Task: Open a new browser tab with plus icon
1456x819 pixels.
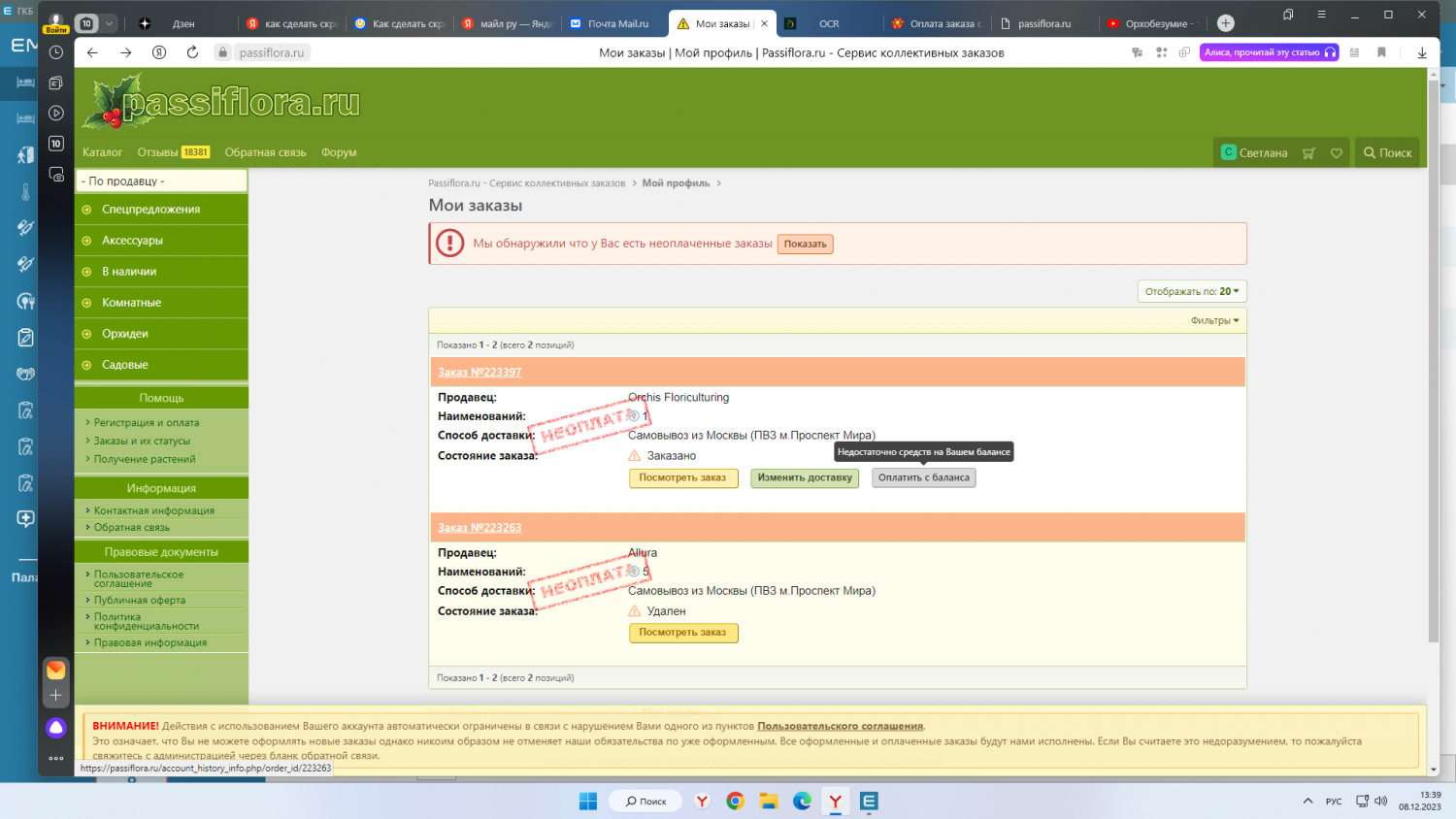Action: click(x=1226, y=23)
